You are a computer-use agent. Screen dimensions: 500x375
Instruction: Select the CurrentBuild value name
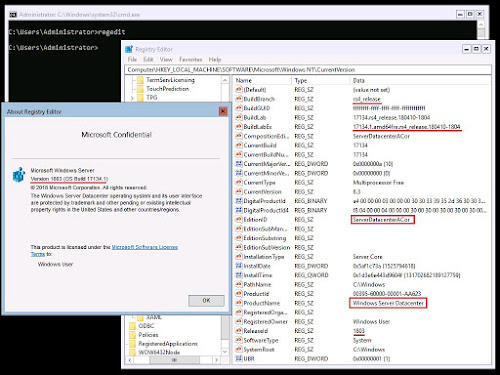(x=260, y=145)
